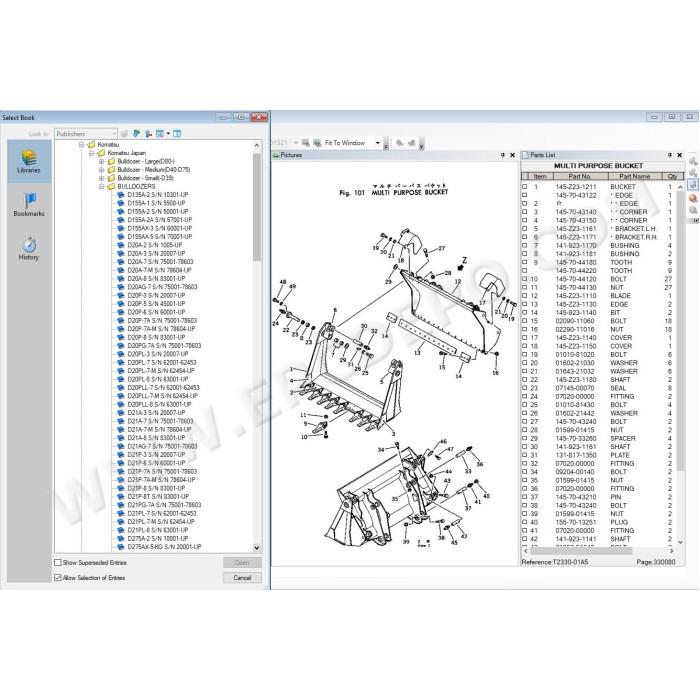Click the Cancel button

tap(242, 578)
